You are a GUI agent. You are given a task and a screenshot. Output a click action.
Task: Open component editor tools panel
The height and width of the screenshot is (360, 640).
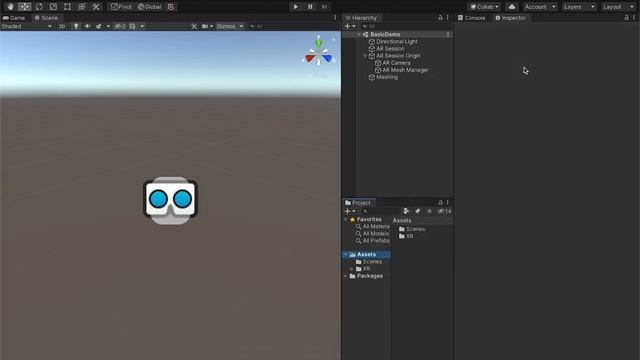[x=194, y=26]
